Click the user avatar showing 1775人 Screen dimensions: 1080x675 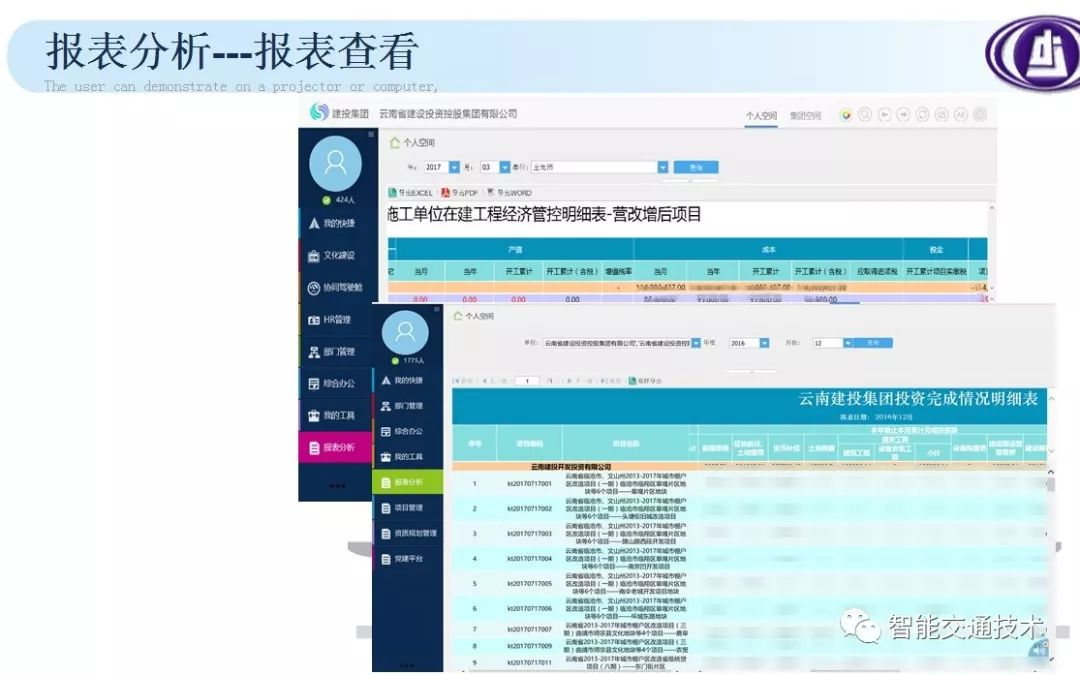(405, 333)
